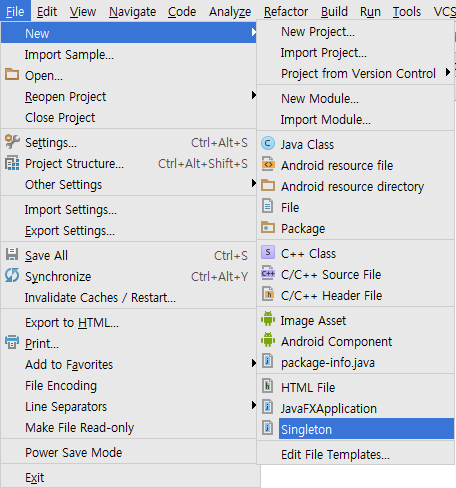Expand the Other Settings submenu arrow
Screen dimensions: 456x488
(x=254, y=184)
